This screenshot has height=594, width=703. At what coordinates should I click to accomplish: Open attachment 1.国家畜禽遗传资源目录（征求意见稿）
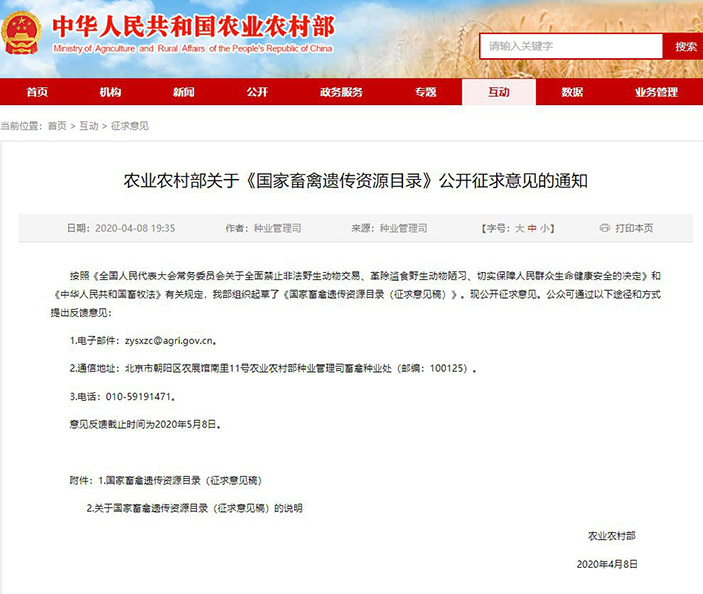(180, 481)
